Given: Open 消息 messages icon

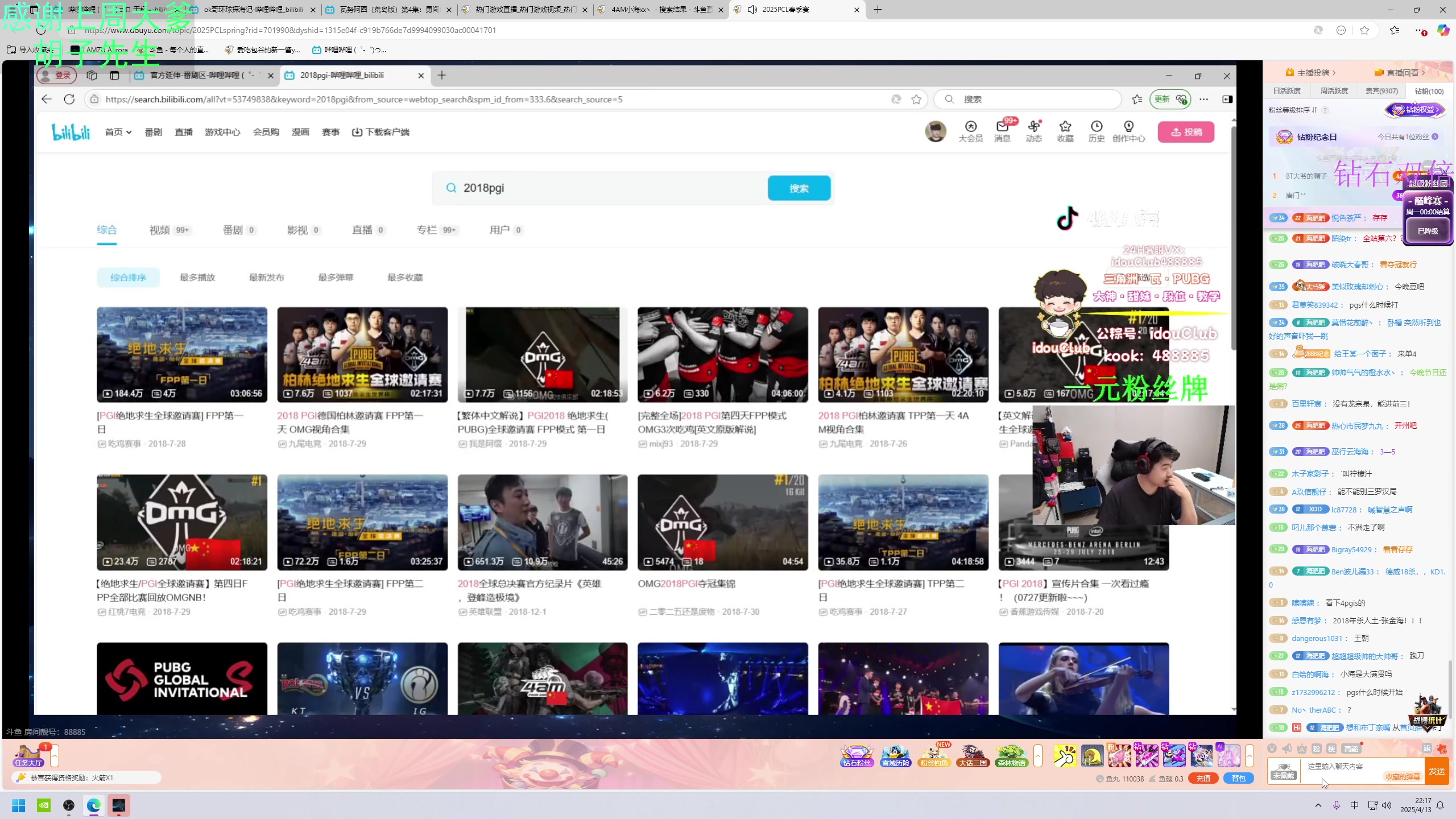Looking at the screenshot, I should point(1002,131).
